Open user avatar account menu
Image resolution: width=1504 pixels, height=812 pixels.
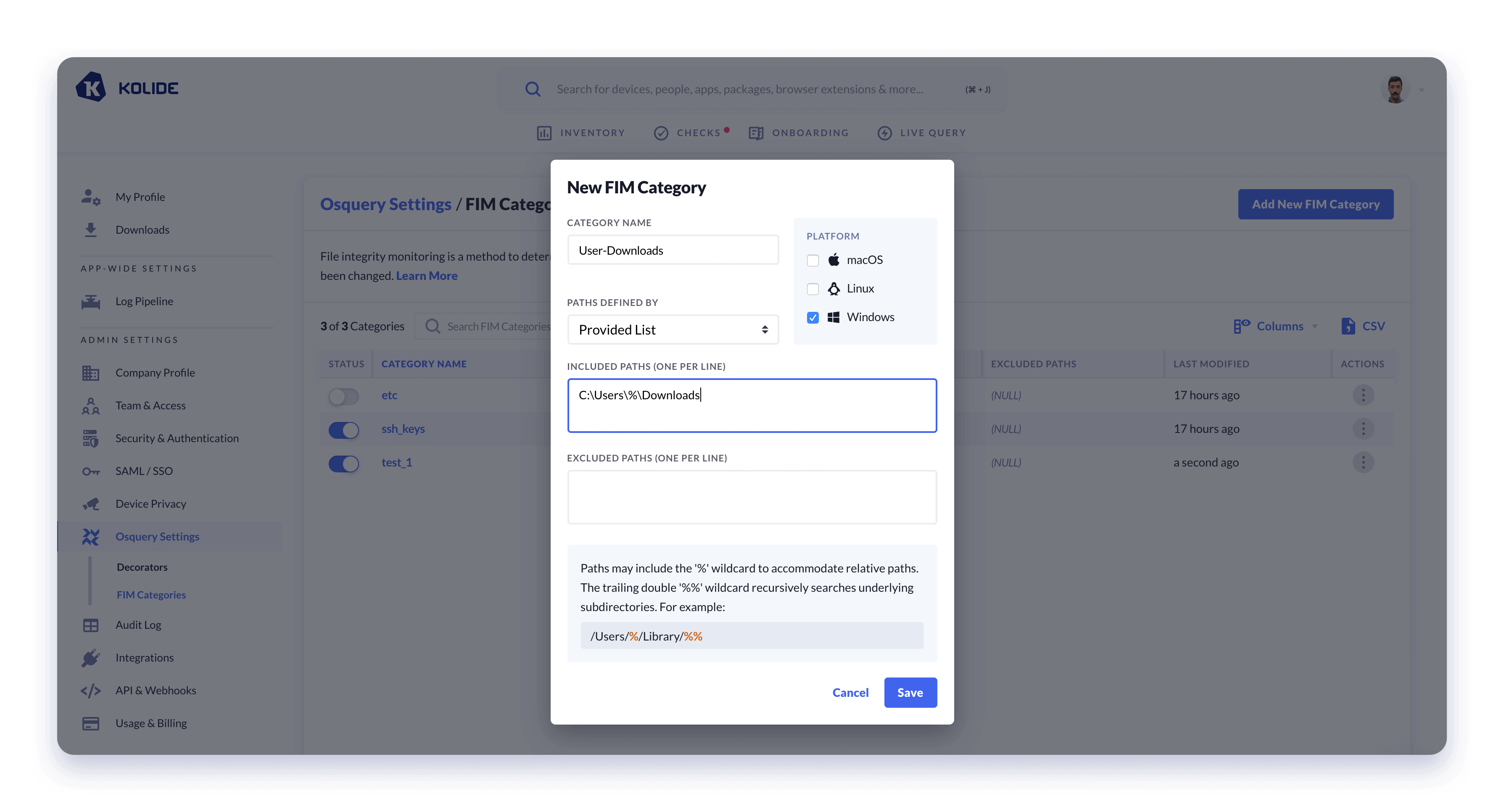tap(1396, 90)
